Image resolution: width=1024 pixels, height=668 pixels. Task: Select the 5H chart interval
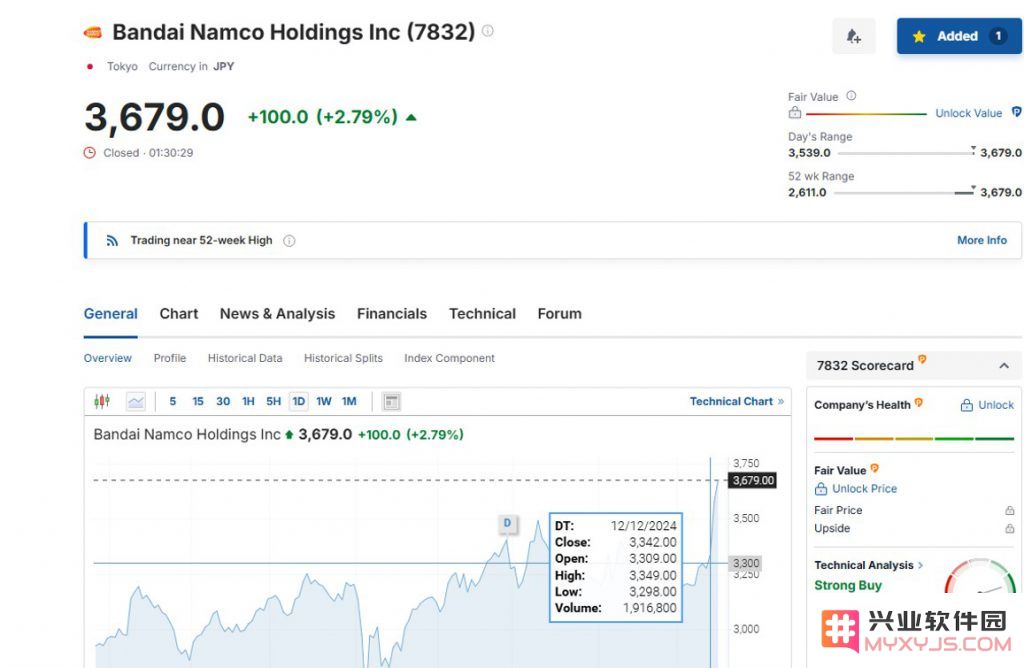click(274, 402)
